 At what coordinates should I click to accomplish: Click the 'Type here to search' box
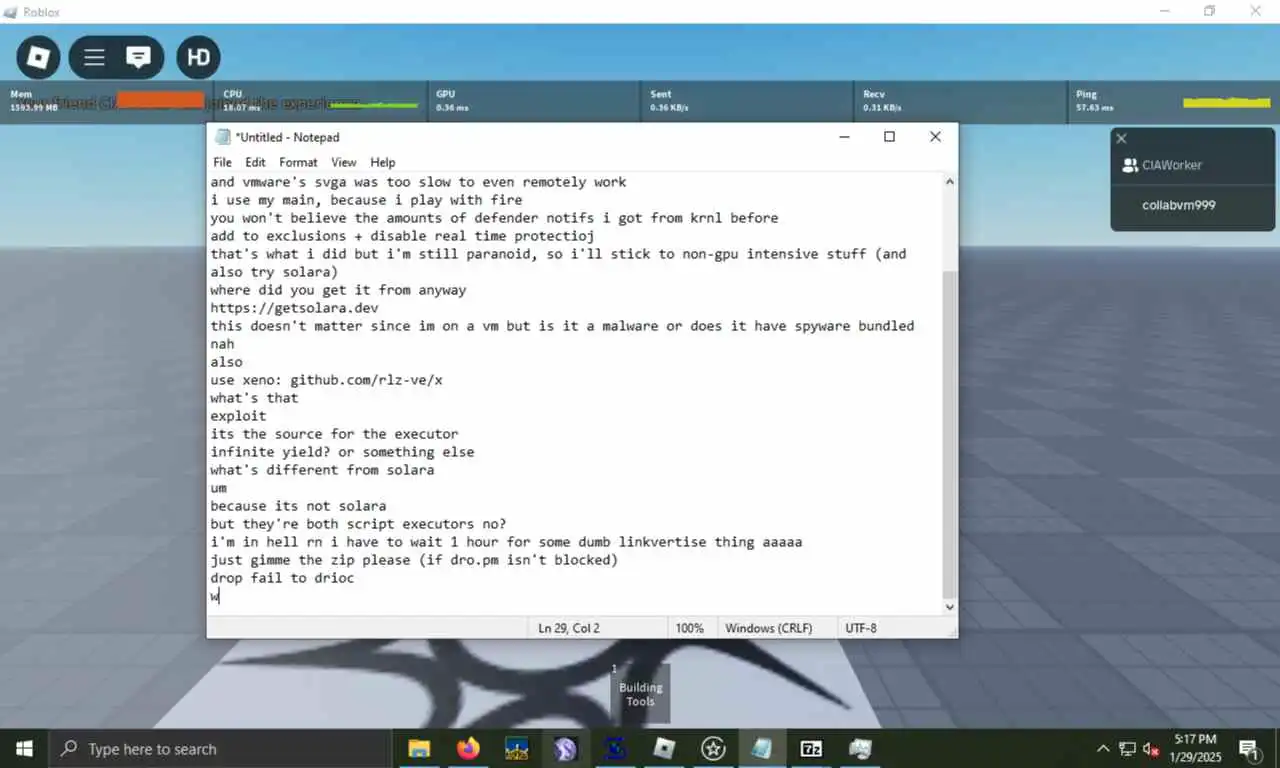[x=219, y=748]
